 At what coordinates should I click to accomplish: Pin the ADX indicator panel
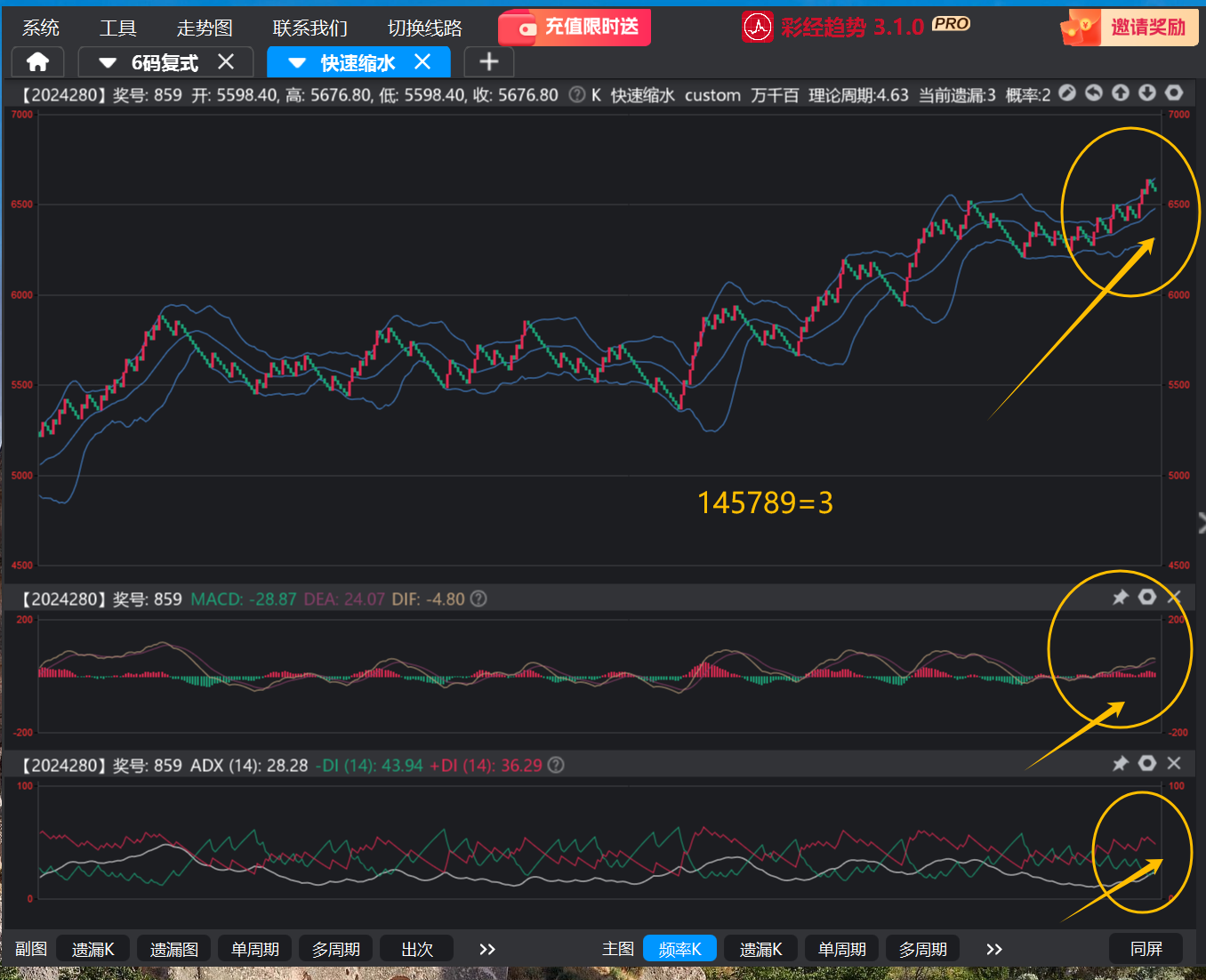[1121, 764]
